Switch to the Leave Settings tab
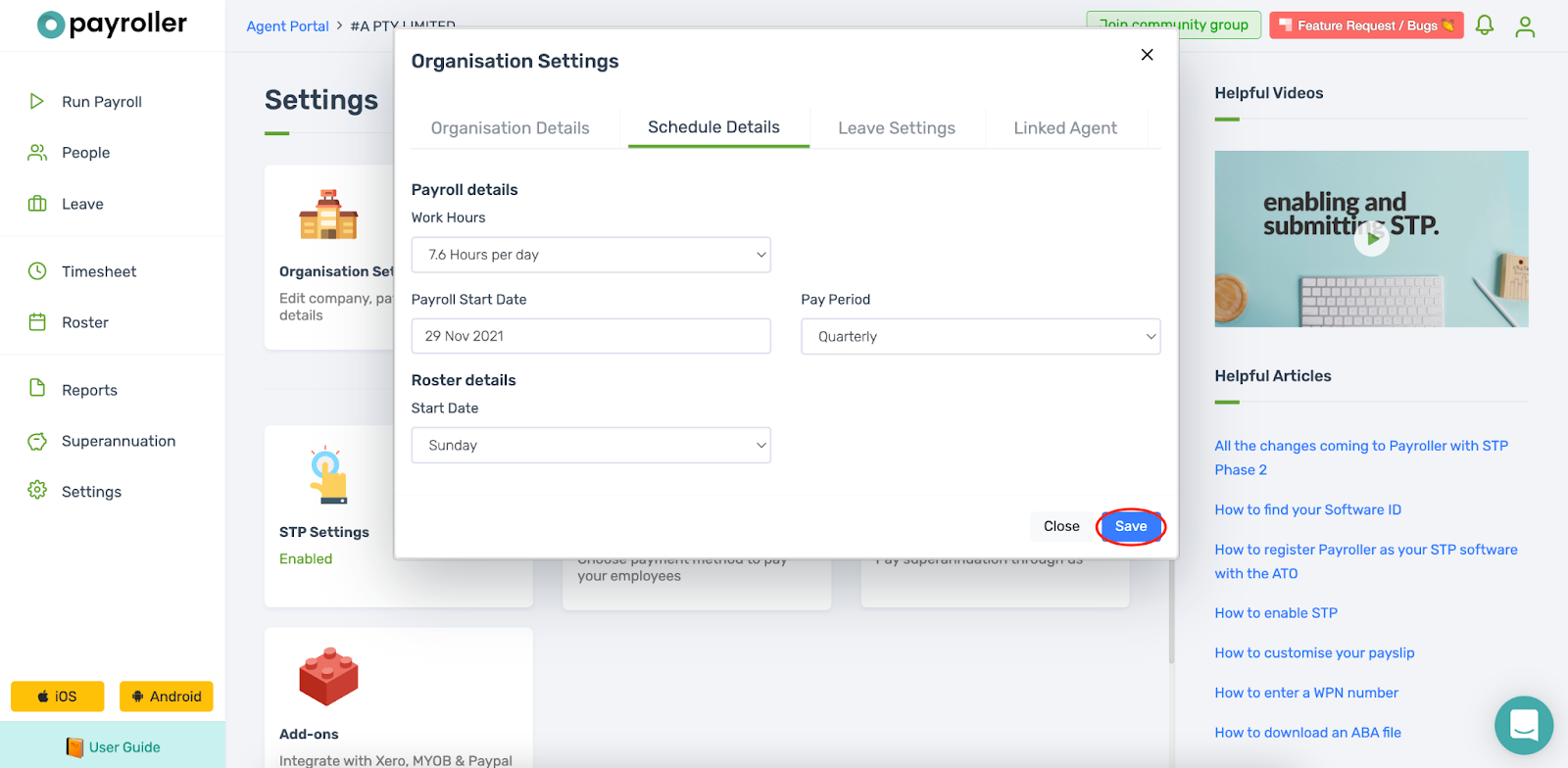Viewport: 1568px width, 768px height. coord(897,128)
